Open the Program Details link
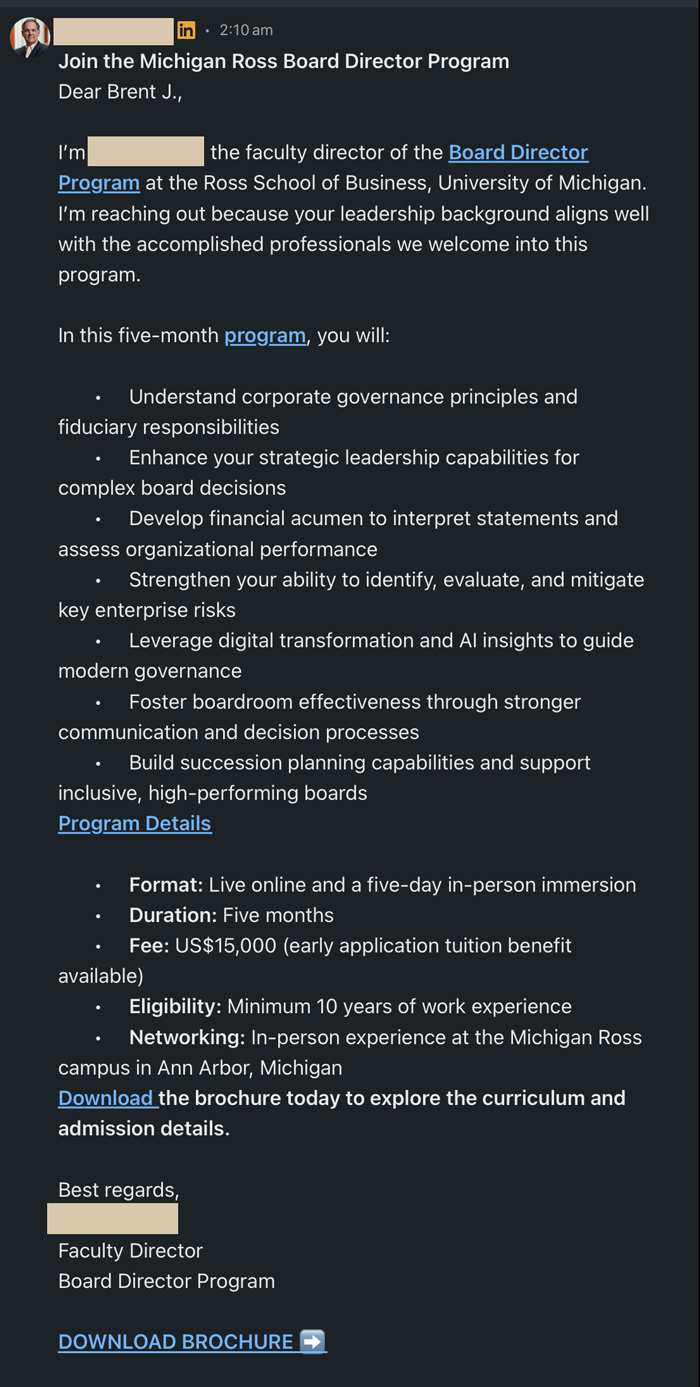 click(x=135, y=823)
